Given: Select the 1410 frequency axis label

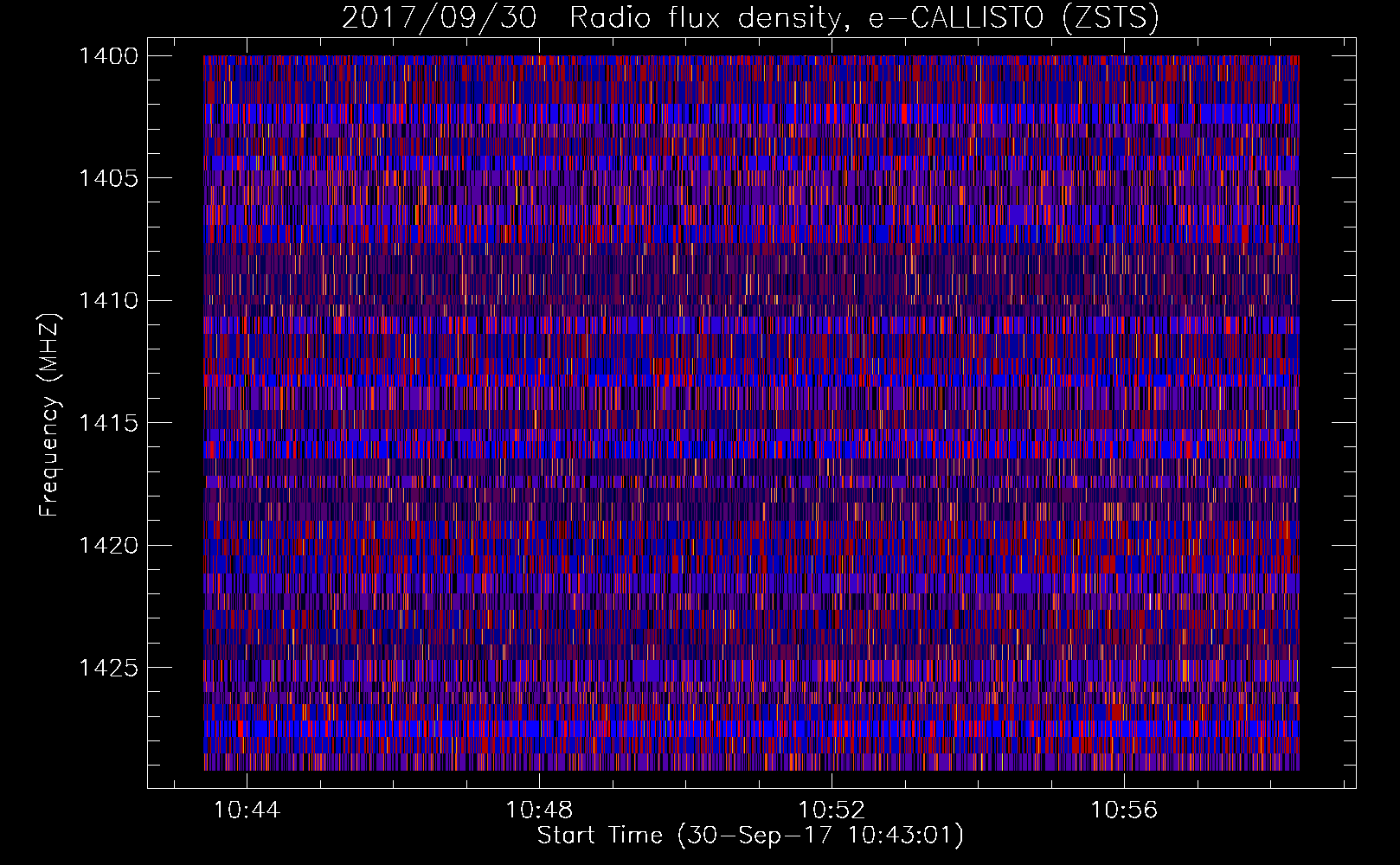Looking at the screenshot, I should [108, 301].
